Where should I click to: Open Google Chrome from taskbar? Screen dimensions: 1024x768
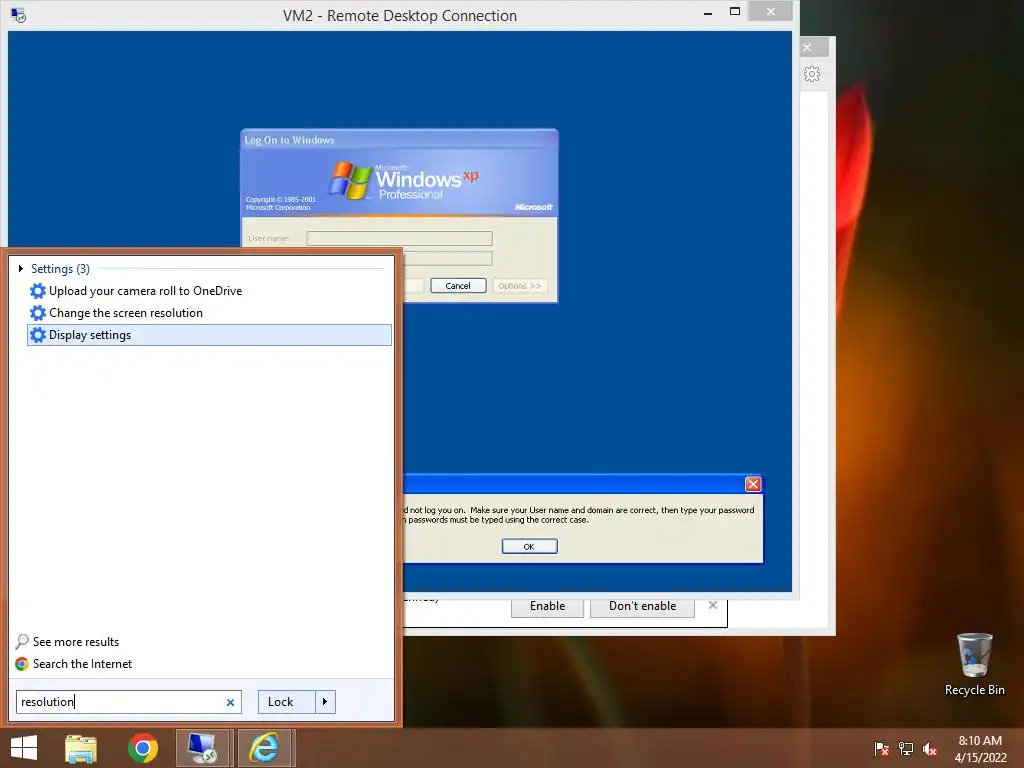click(x=142, y=748)
